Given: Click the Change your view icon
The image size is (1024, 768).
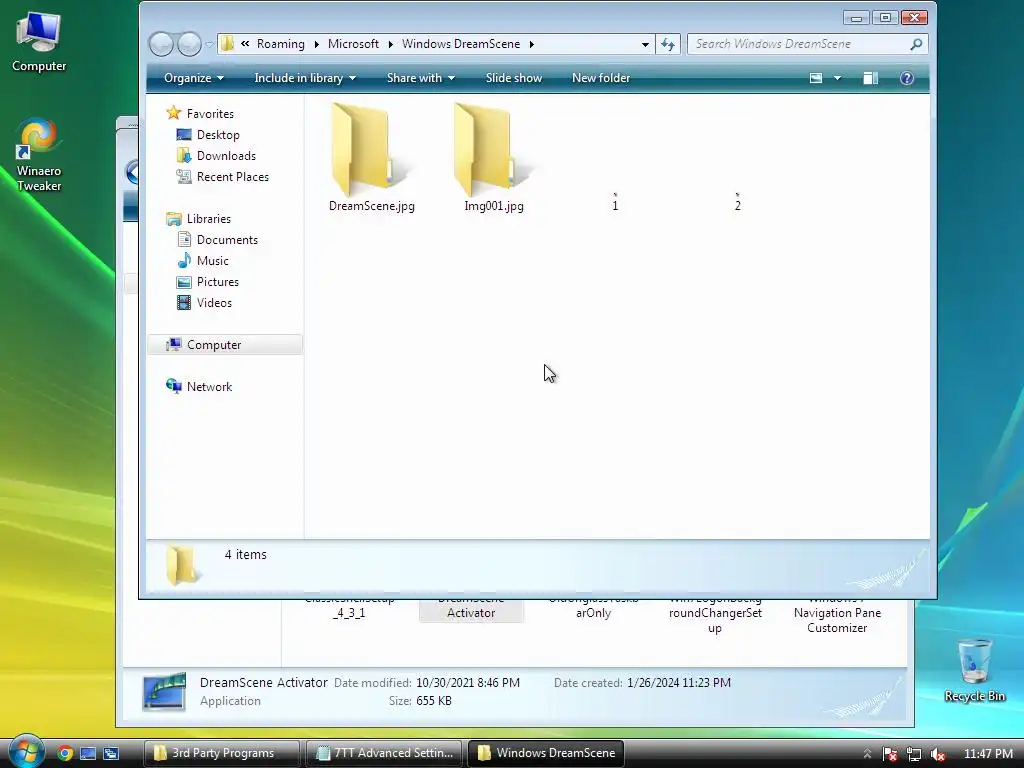Looking at the screenshot, I should click(x=816, y=78).
